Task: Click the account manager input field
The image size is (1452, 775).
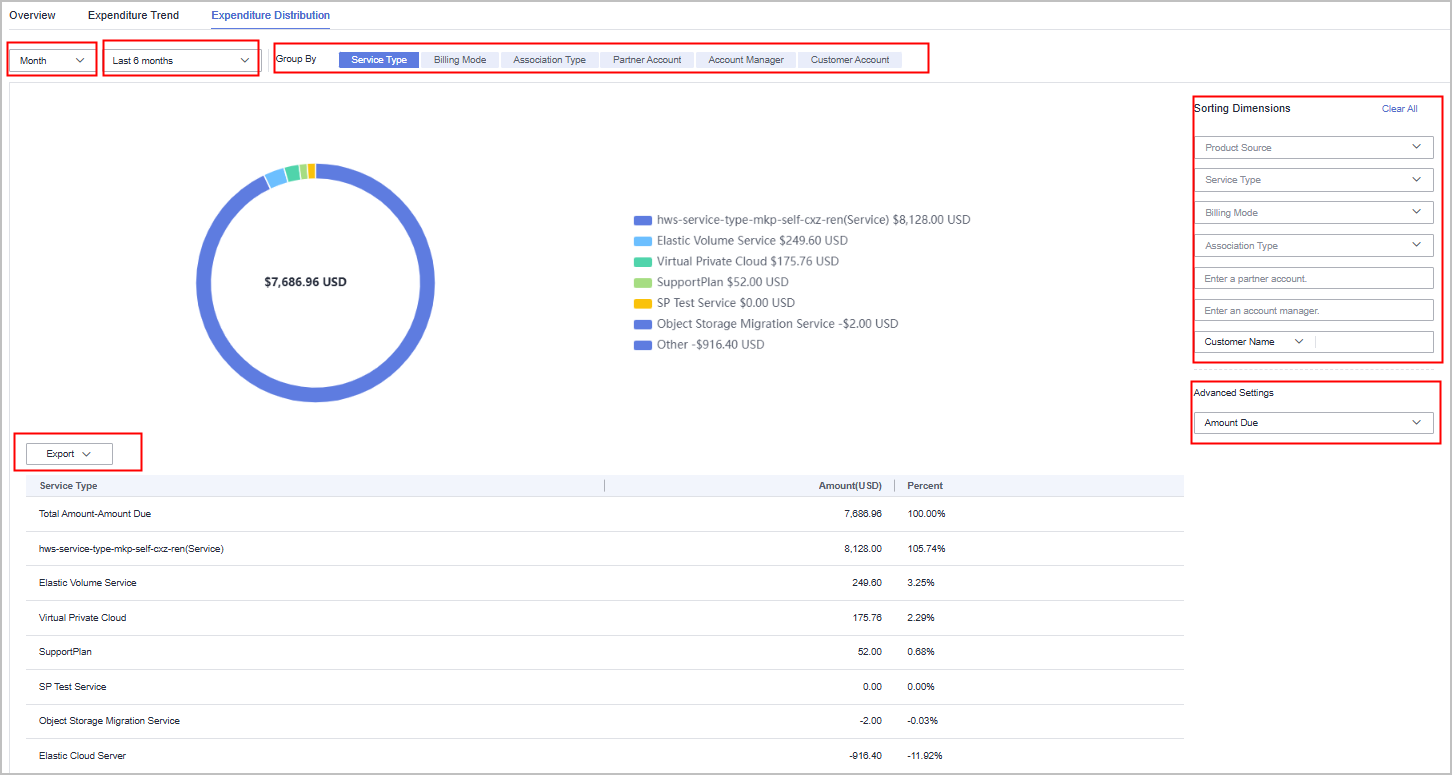Action: click(x=1313, y=311)
